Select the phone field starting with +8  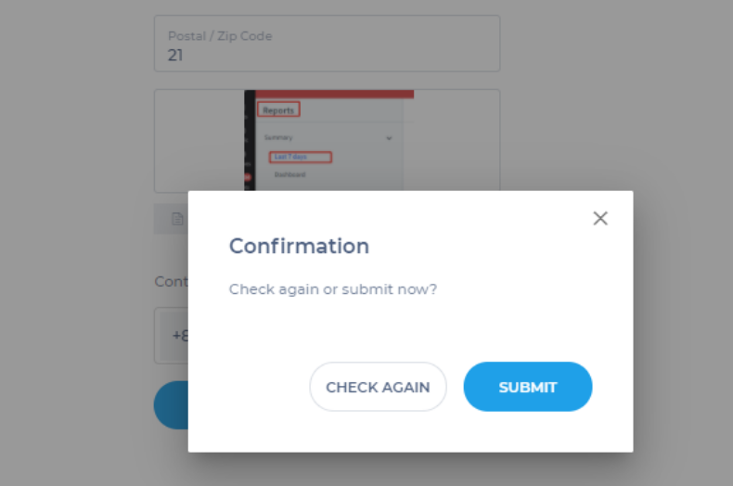coord(172,335)
